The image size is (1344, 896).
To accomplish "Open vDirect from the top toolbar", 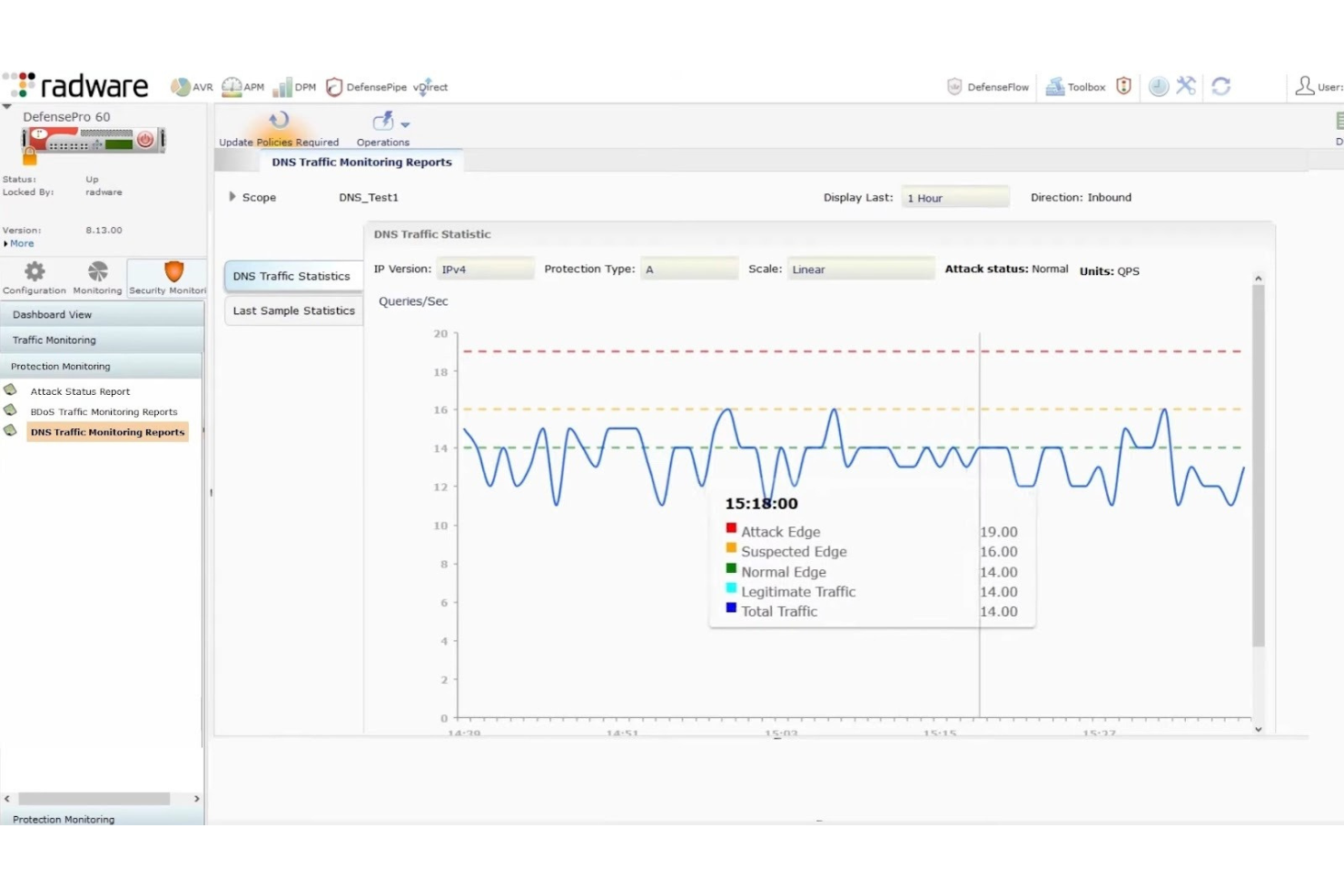I will tap(430, 87).
